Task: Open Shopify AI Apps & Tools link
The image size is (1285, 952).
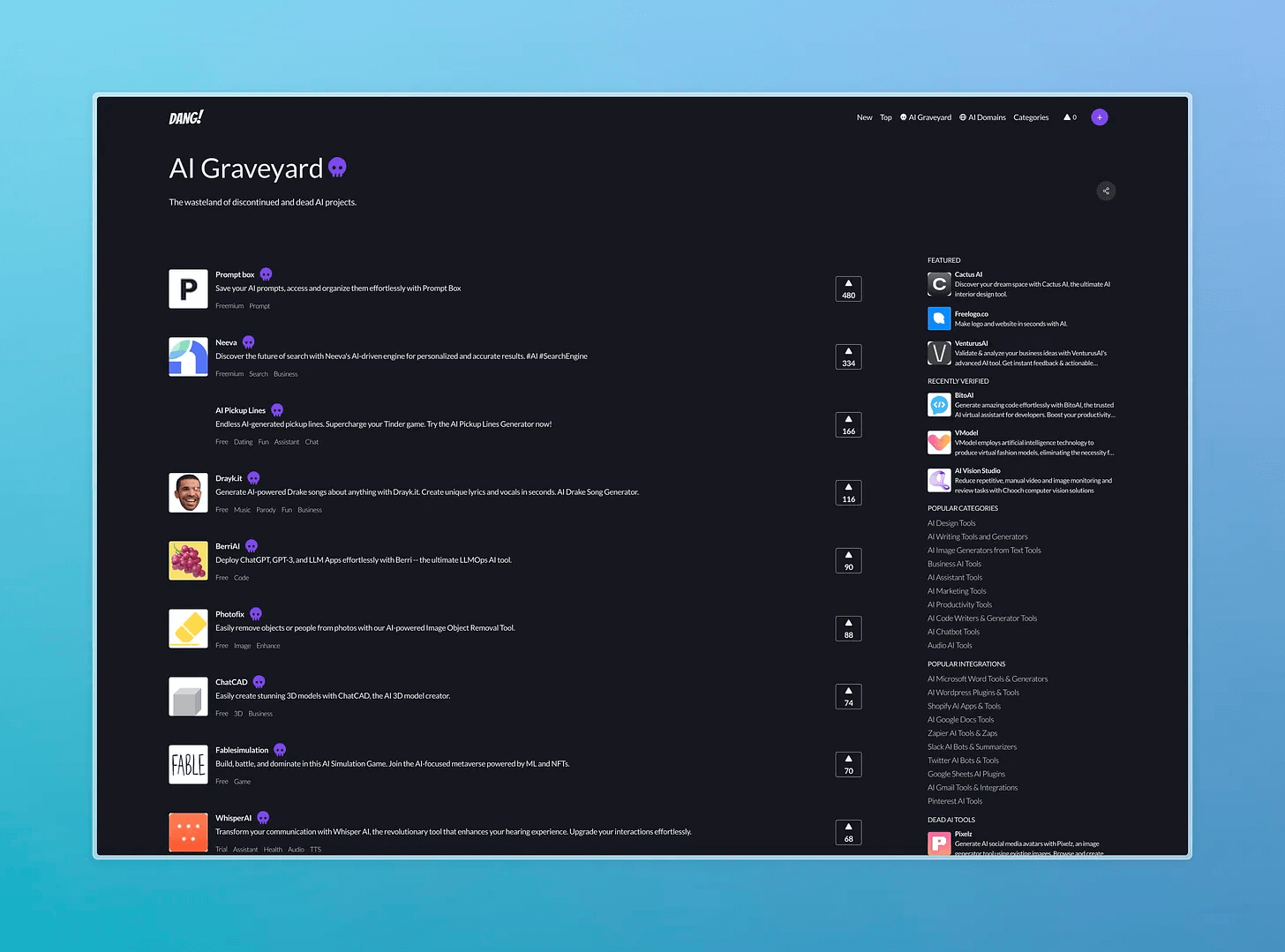Action: [x=964, y=706]
